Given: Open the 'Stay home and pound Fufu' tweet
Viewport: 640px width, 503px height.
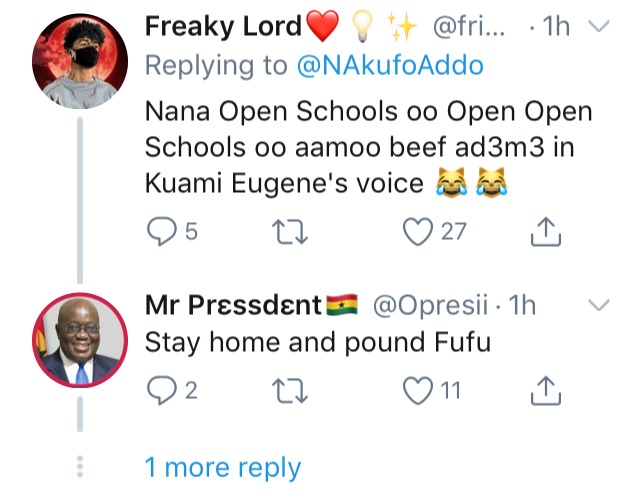Looking at the screenshot, I should tap(318, 342).
